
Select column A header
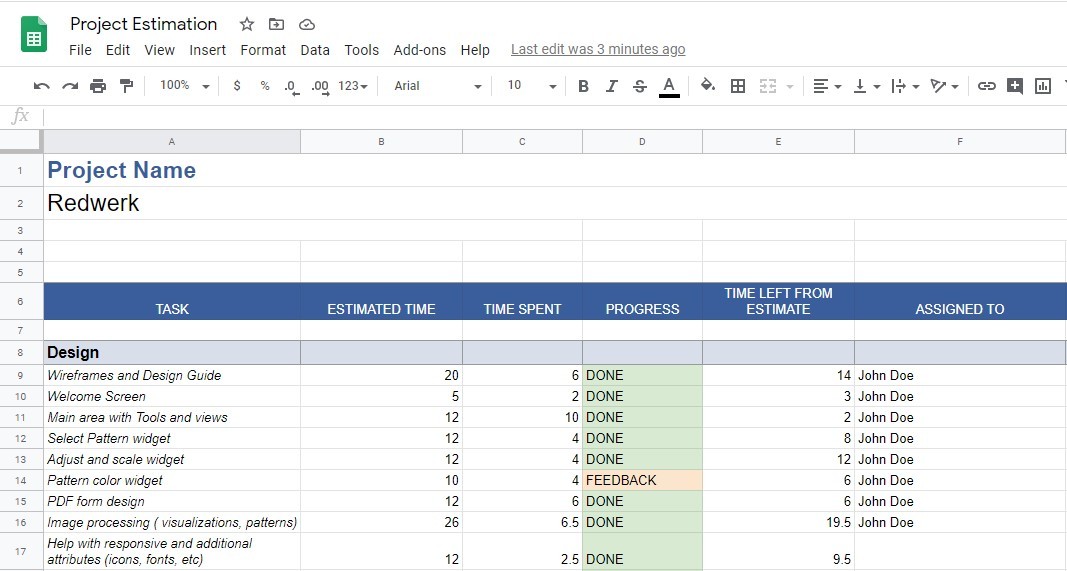pos(171,142)
